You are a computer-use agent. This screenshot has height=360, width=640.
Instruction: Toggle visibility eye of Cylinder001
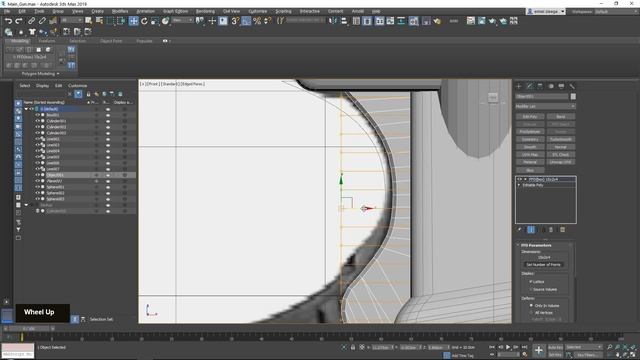tap(38, 121)
